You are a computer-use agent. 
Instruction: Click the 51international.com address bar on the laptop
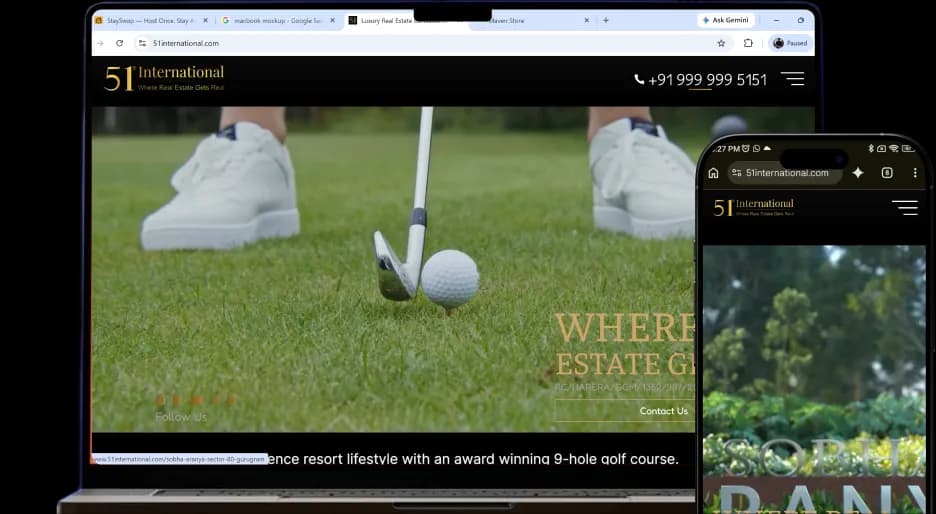click(418, 43)
